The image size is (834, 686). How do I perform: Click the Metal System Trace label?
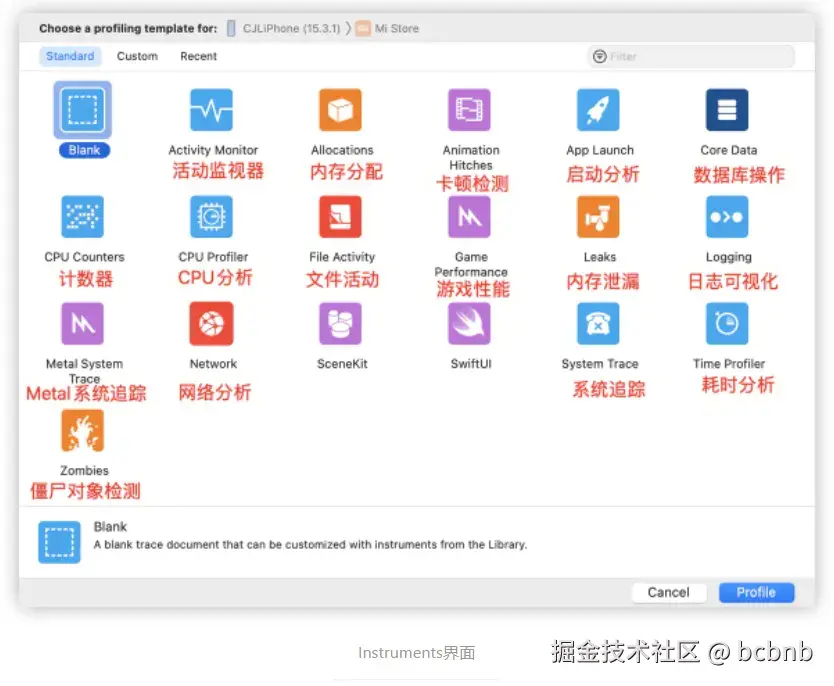pos(84,371)
